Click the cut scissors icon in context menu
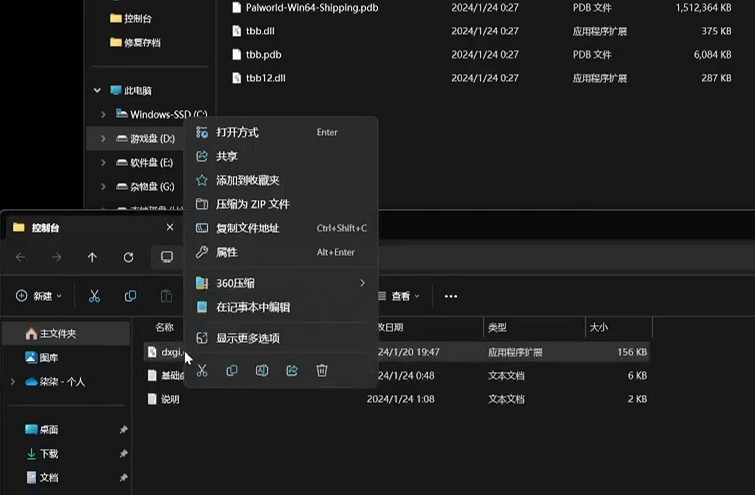Image resolution: width=755 pixels, height=495 pixels. [x=202, y=370]
